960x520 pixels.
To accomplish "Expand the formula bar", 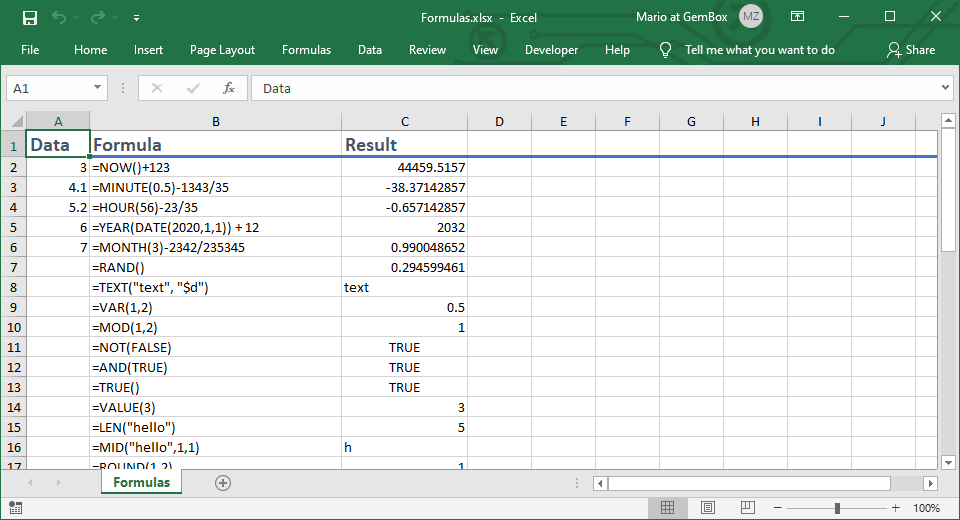I will 946,88.
